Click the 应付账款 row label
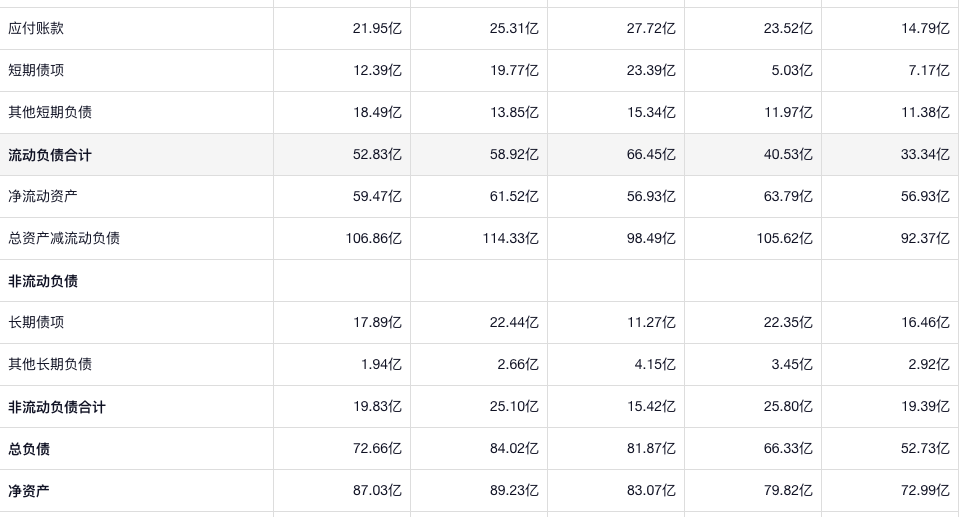The width and height of the screenshot is (964, 517). pyautogui.click(x=36, y=28)
